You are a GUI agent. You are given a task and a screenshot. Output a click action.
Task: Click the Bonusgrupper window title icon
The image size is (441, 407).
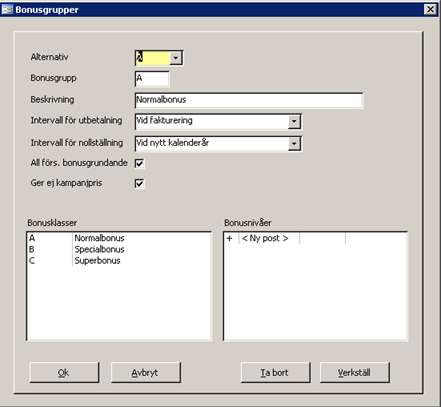(x=7, y=9)
